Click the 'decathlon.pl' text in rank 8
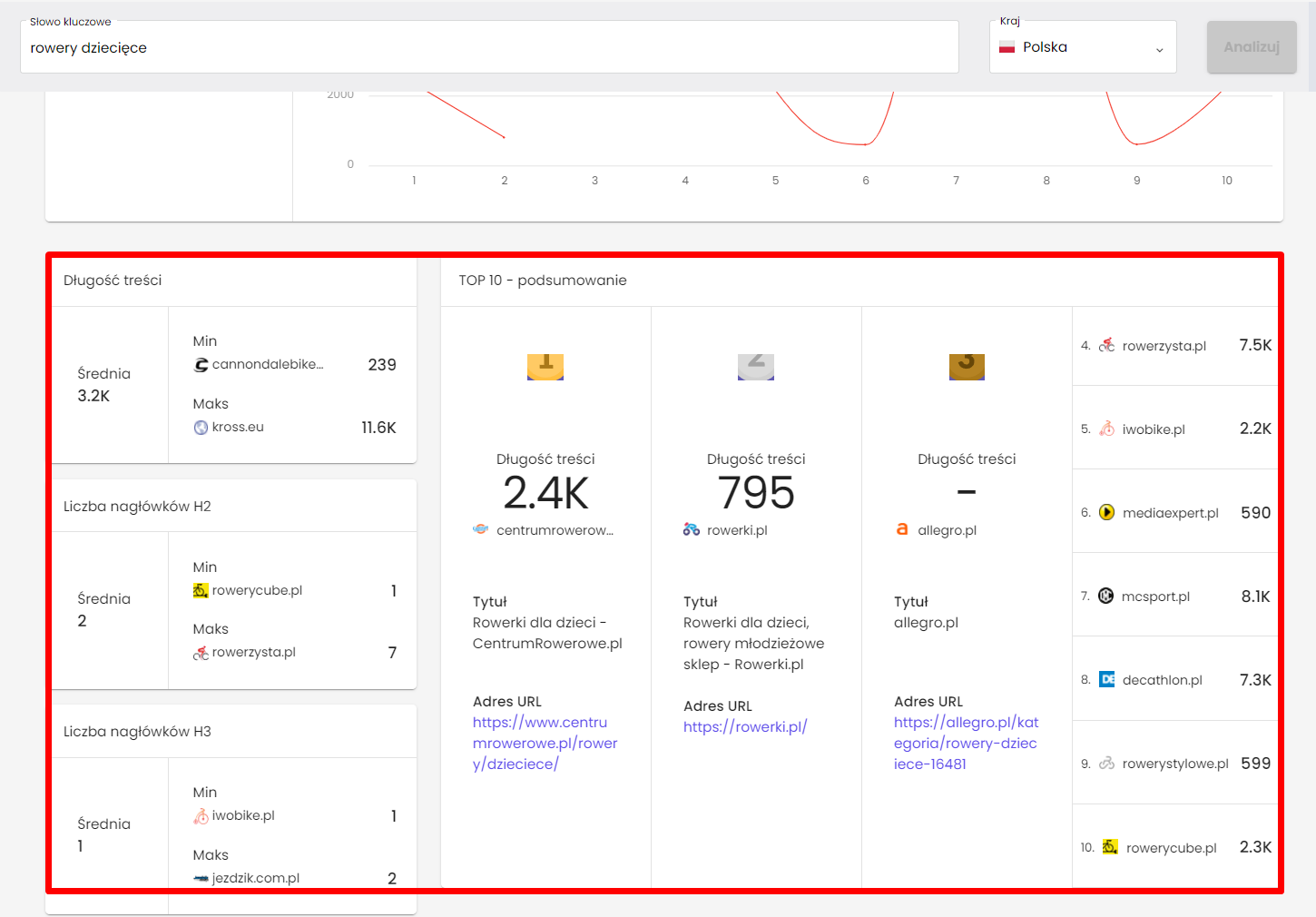 coord(1163,680)
